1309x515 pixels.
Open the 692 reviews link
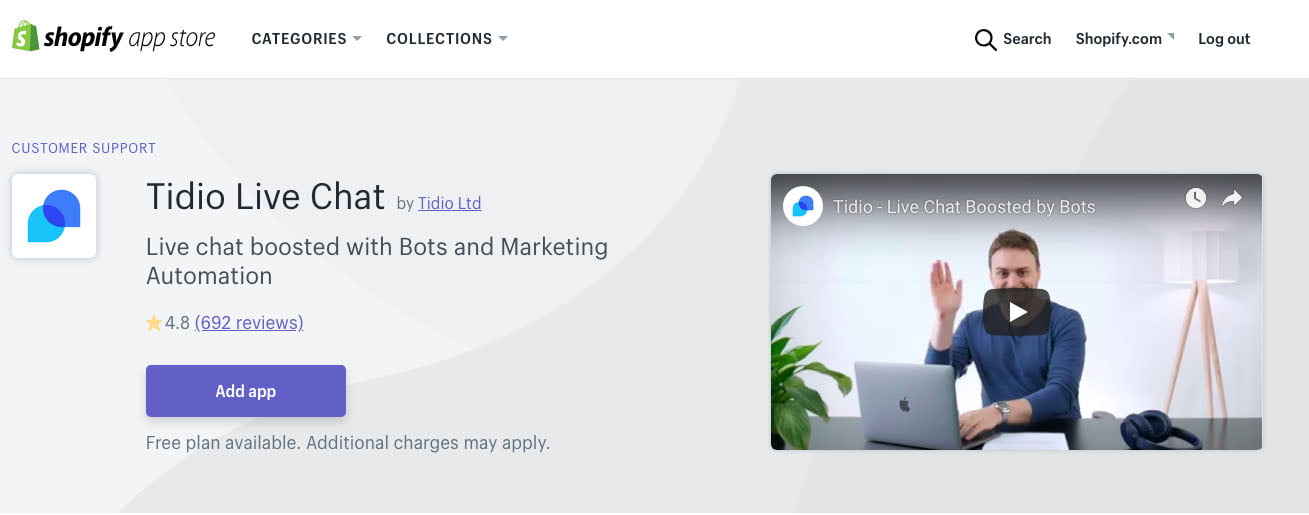[x=249, y=323]
